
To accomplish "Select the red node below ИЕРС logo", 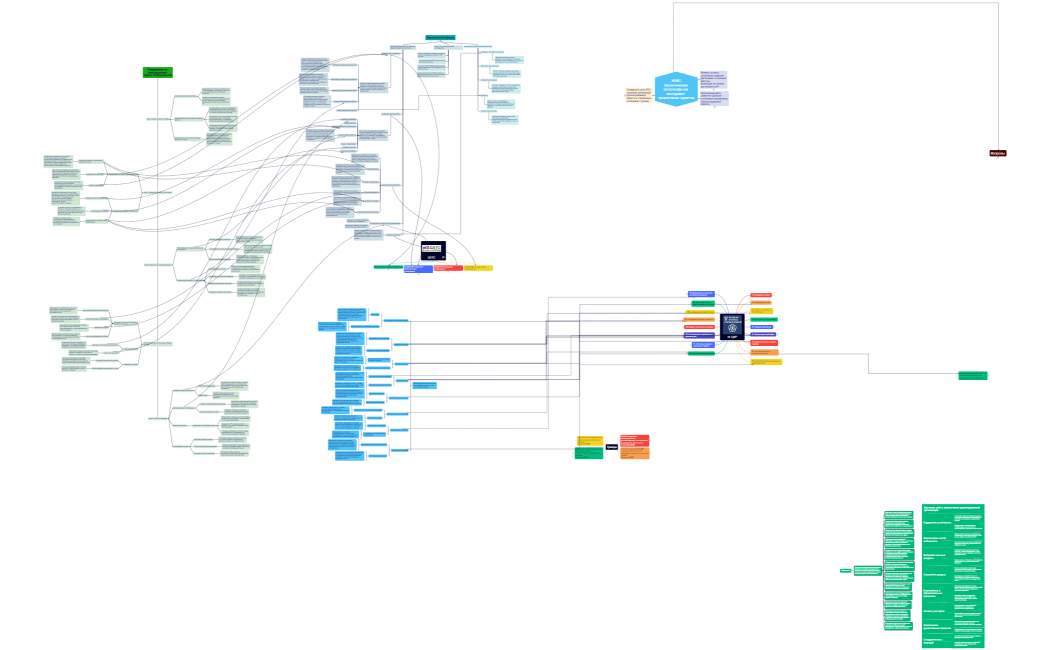I will (x=447, y=269).
